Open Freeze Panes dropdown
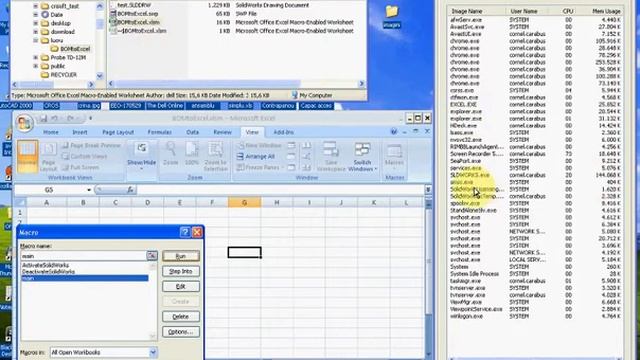 (x=259, y=167)
